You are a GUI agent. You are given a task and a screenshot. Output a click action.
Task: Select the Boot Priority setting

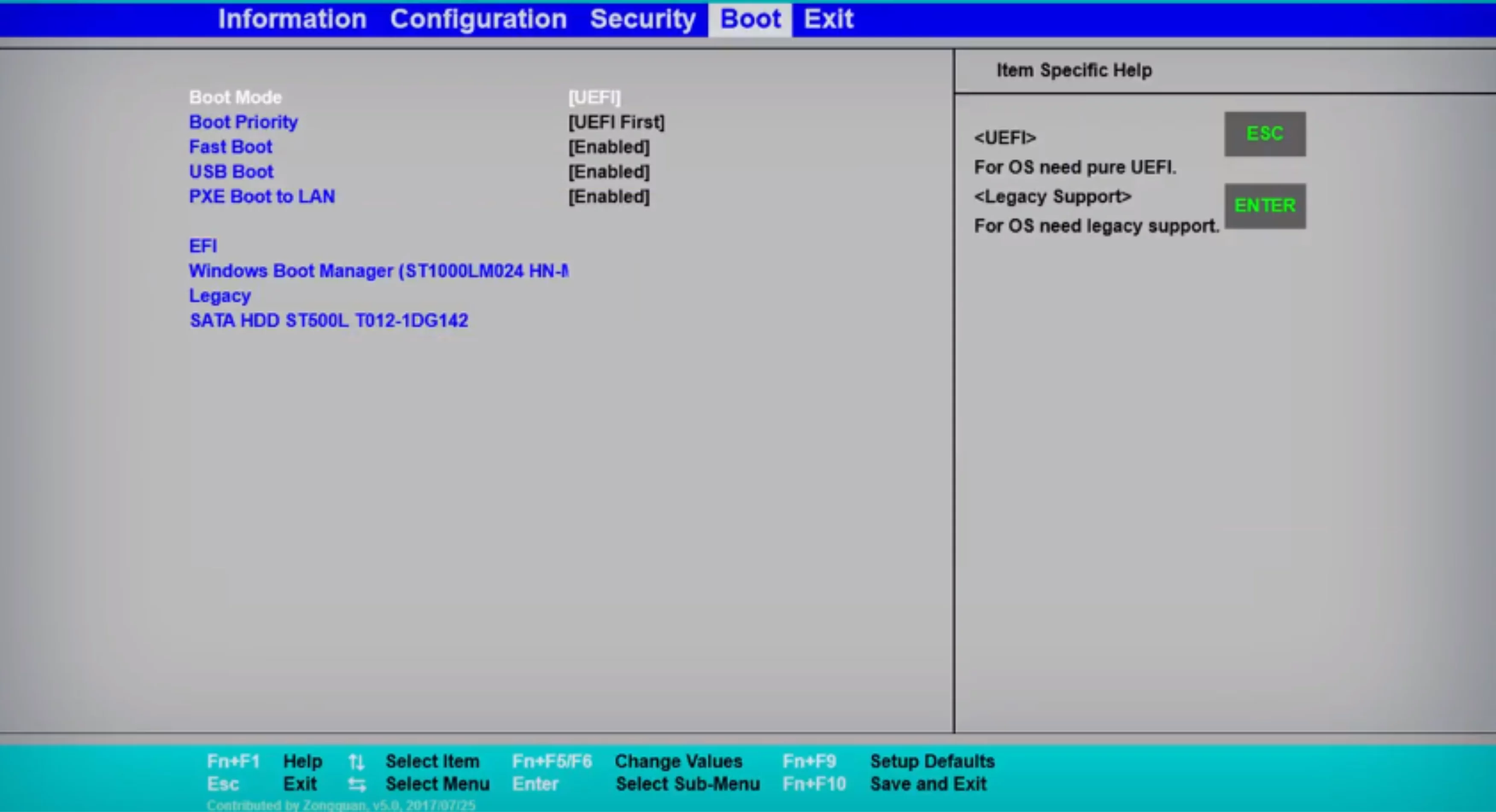tap(243, 122)
